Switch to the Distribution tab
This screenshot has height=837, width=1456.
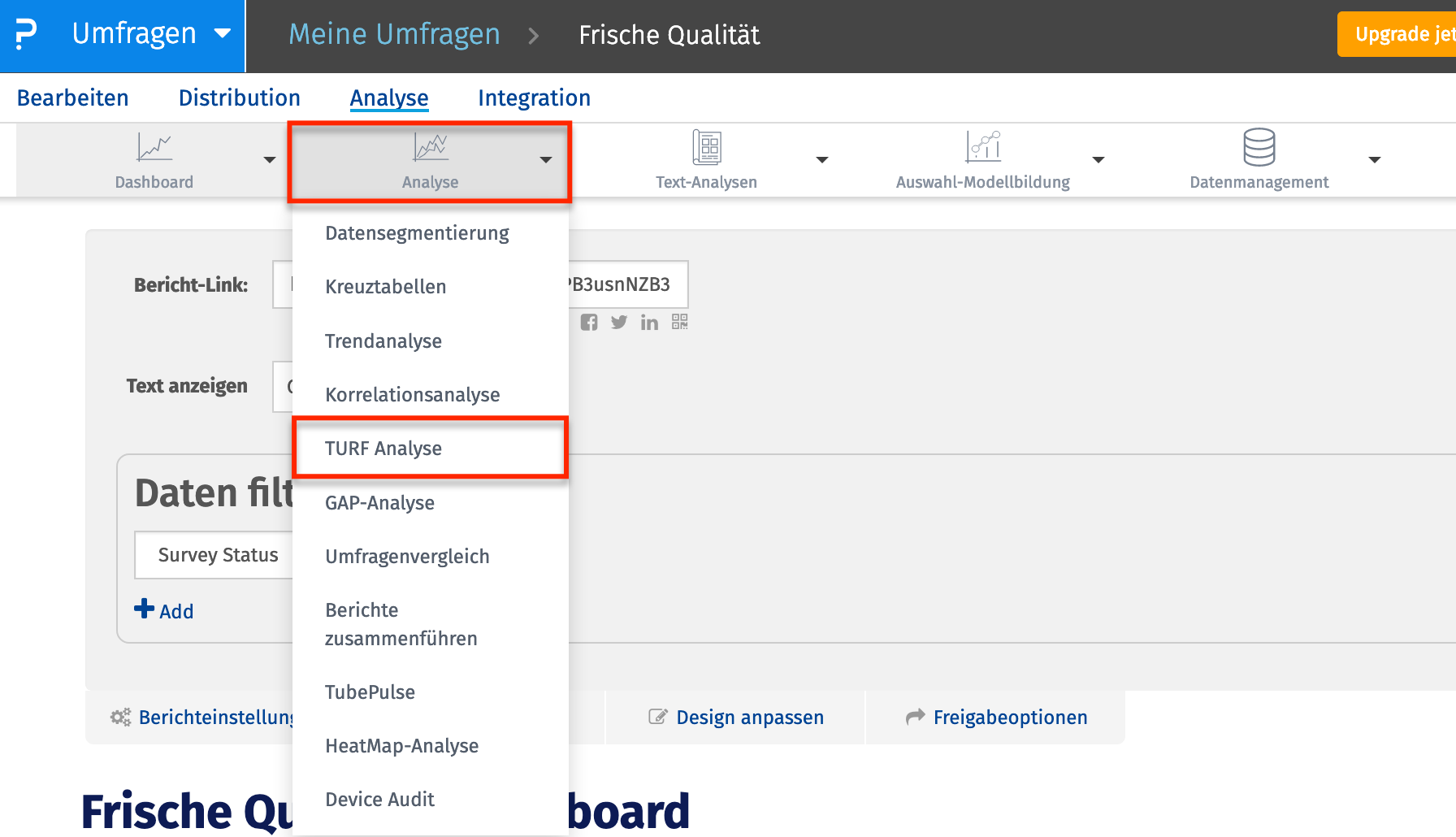239,98
